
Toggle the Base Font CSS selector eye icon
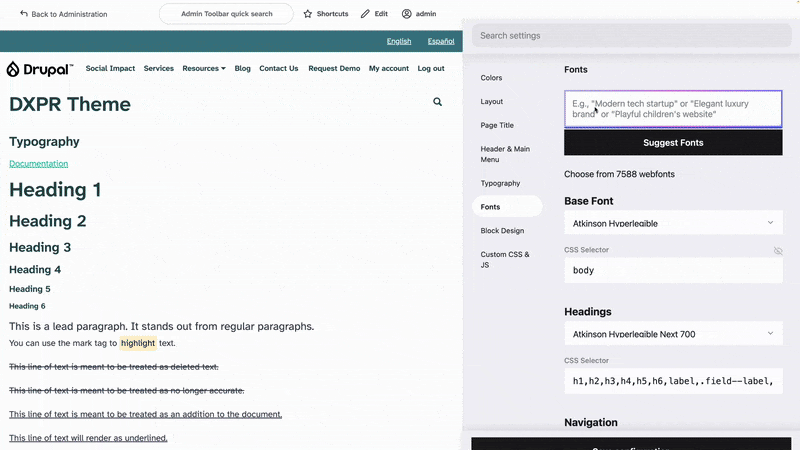tap(778, 251)
